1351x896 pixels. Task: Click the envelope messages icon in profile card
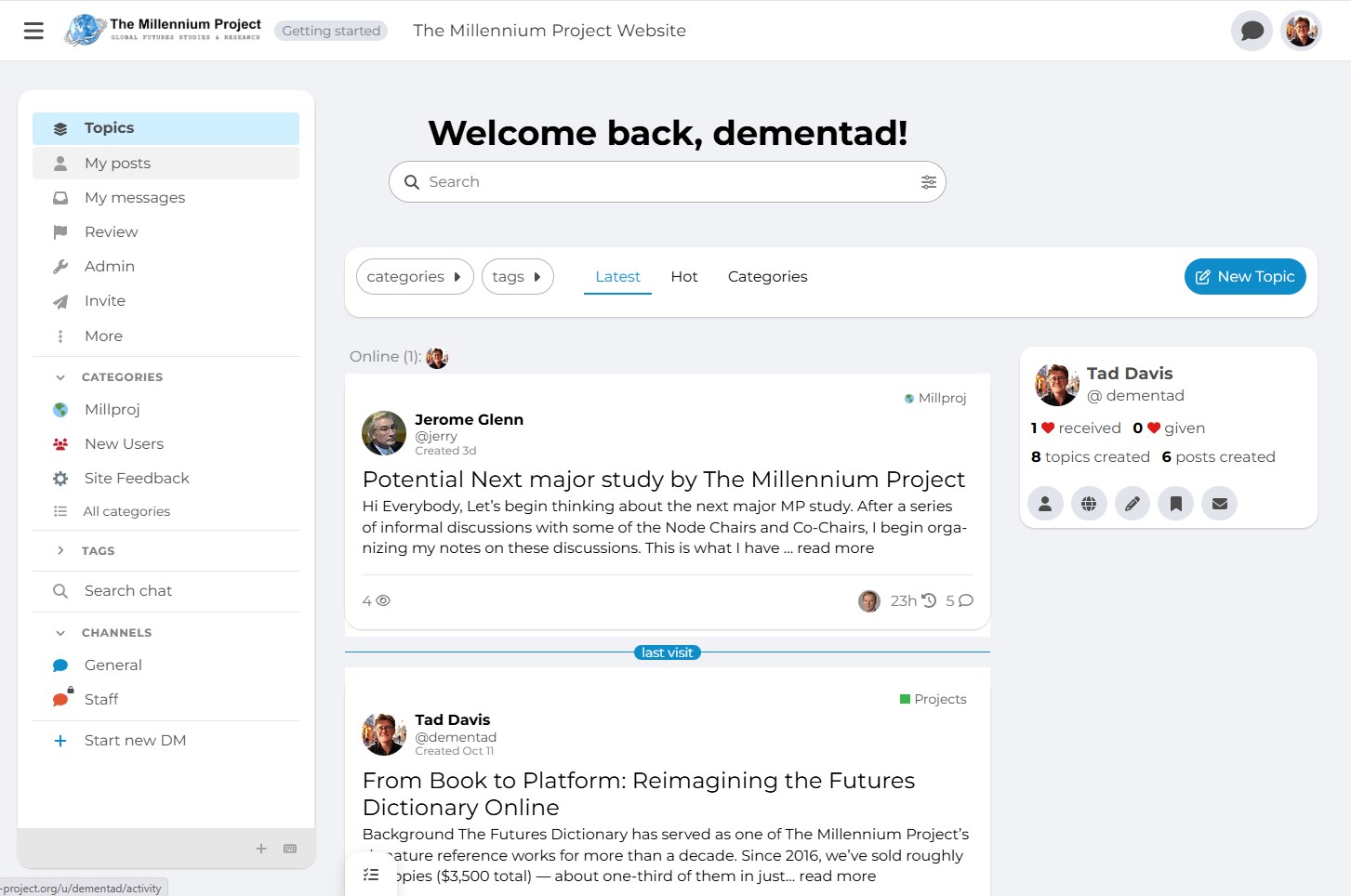1219,504
